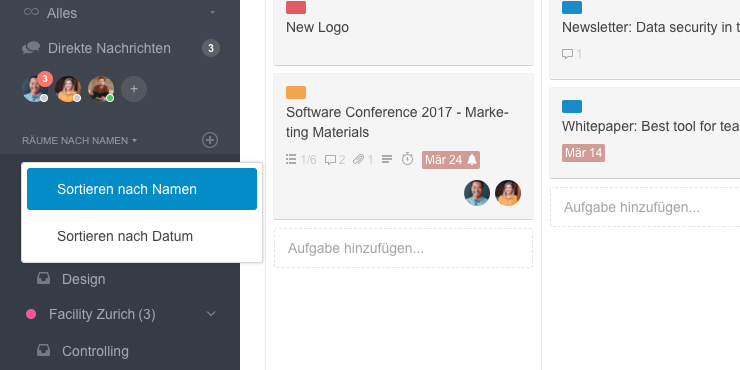
Task: Open the Controlling room
Action: coord(95,351)
